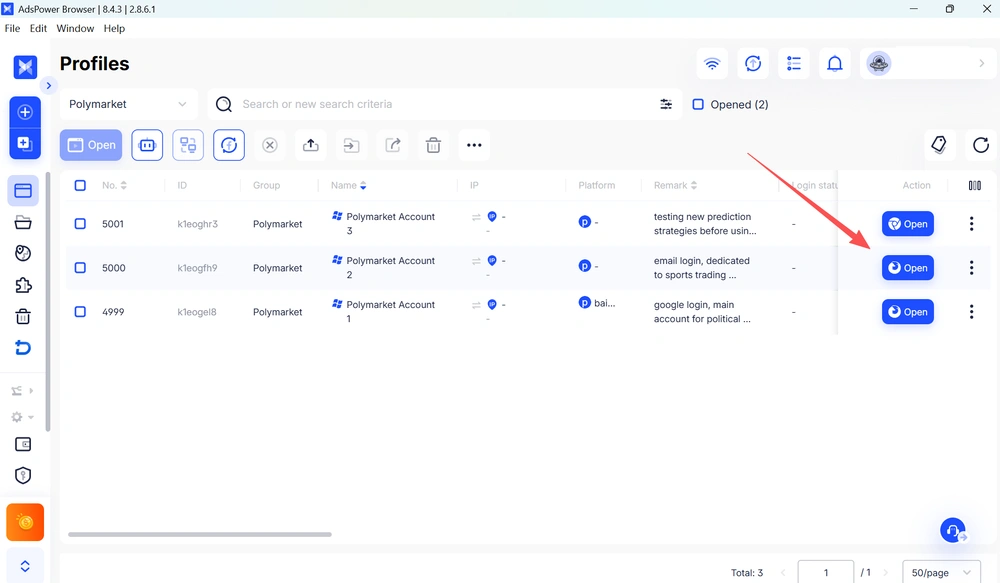Select checkbox for profile 4999
Screen dimensions: 1000x583
80,312
